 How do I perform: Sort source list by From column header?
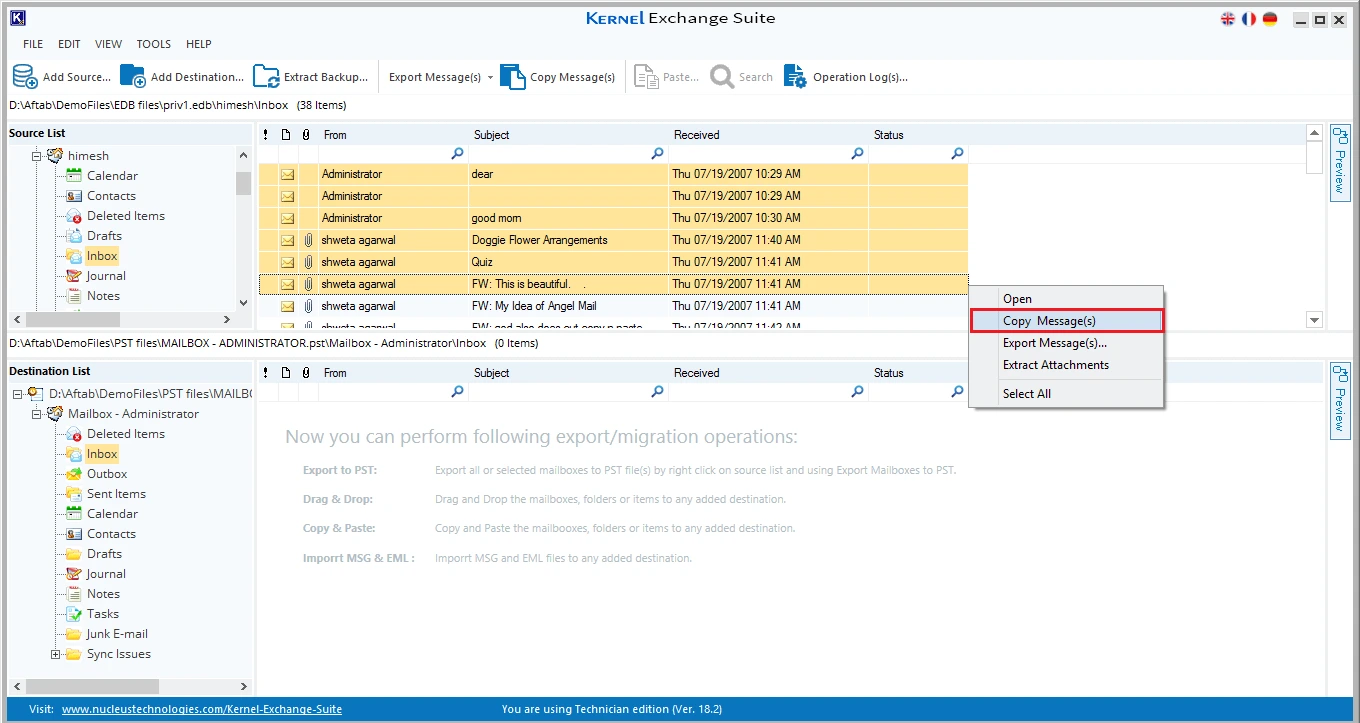tap(393, 135)
